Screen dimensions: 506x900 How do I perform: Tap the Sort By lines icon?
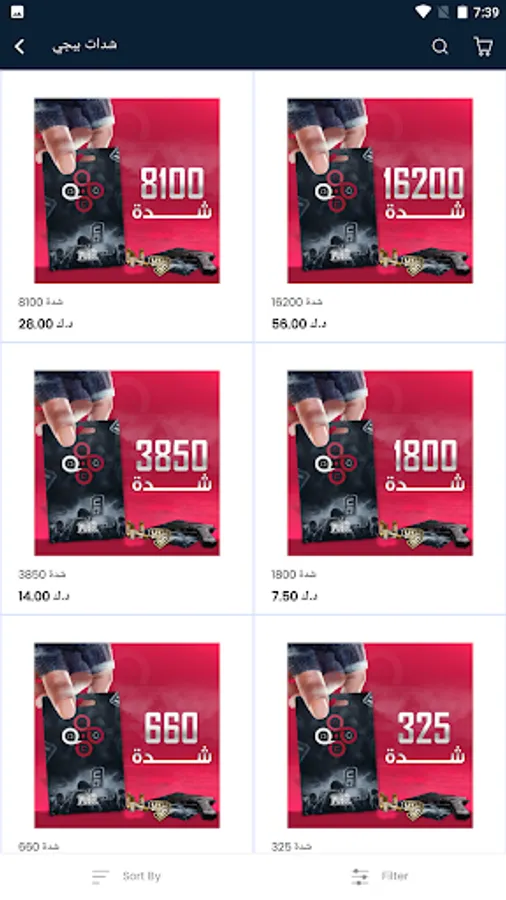pos(100,876)
